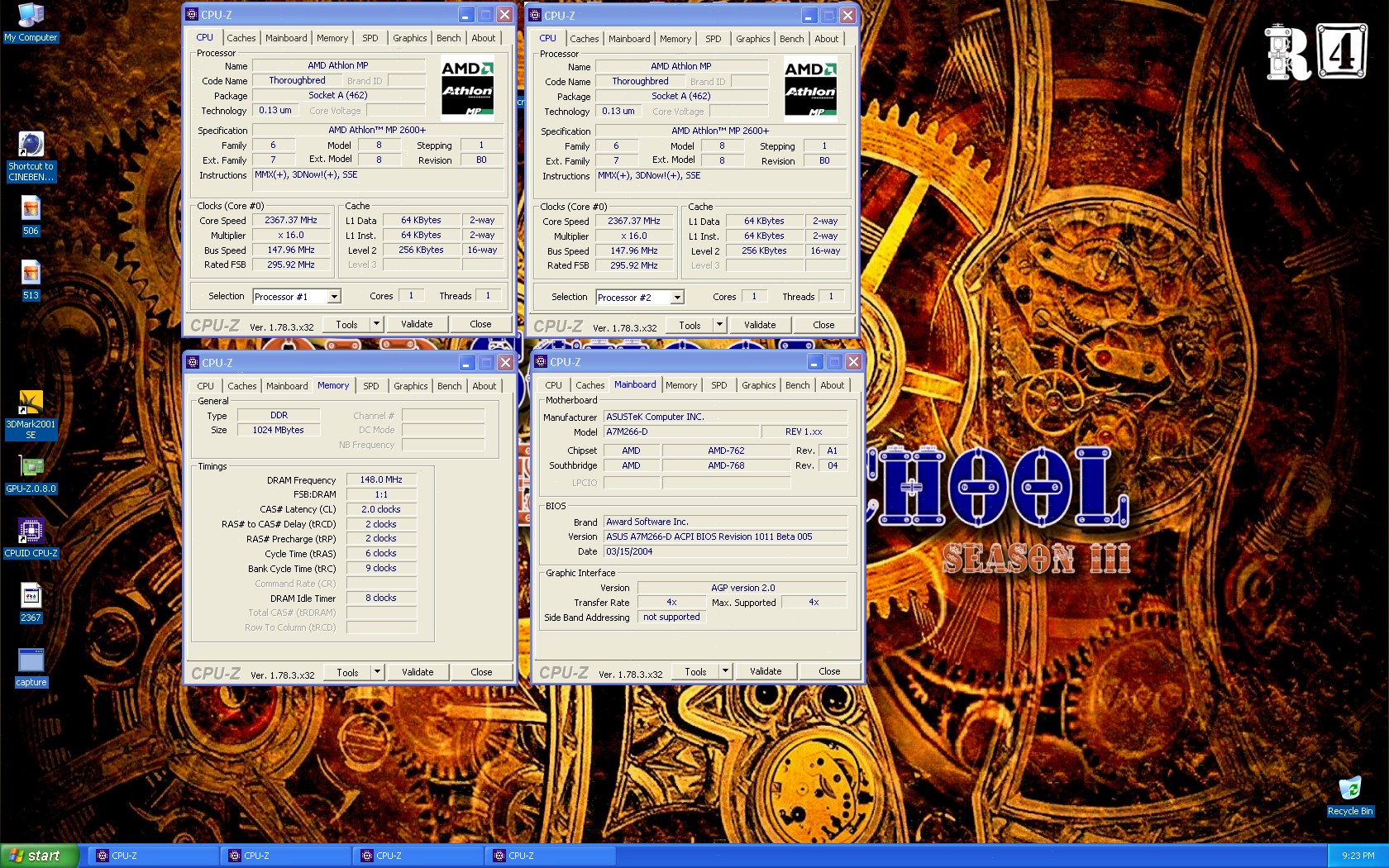The image size is (1389, 868).
Task: Launch the GPU-Z.0.8.0 desktop icon
Action: pyautogui.click(x=31, y=475)
